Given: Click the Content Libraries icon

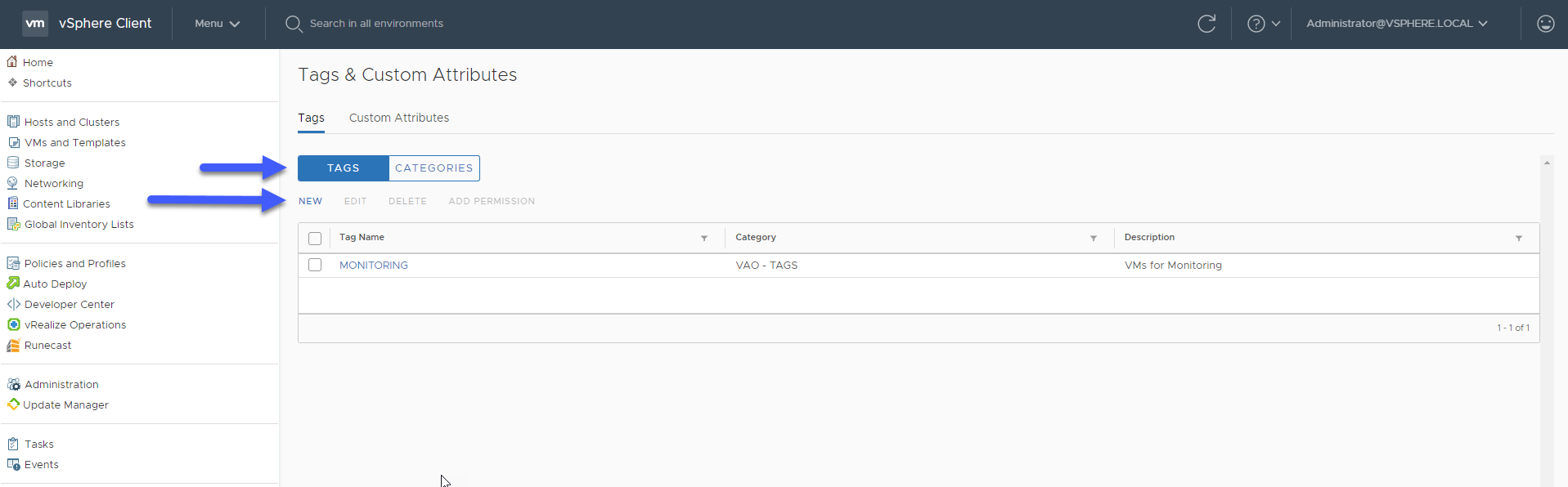Looking at the screenshot, I should coord(13,203).
